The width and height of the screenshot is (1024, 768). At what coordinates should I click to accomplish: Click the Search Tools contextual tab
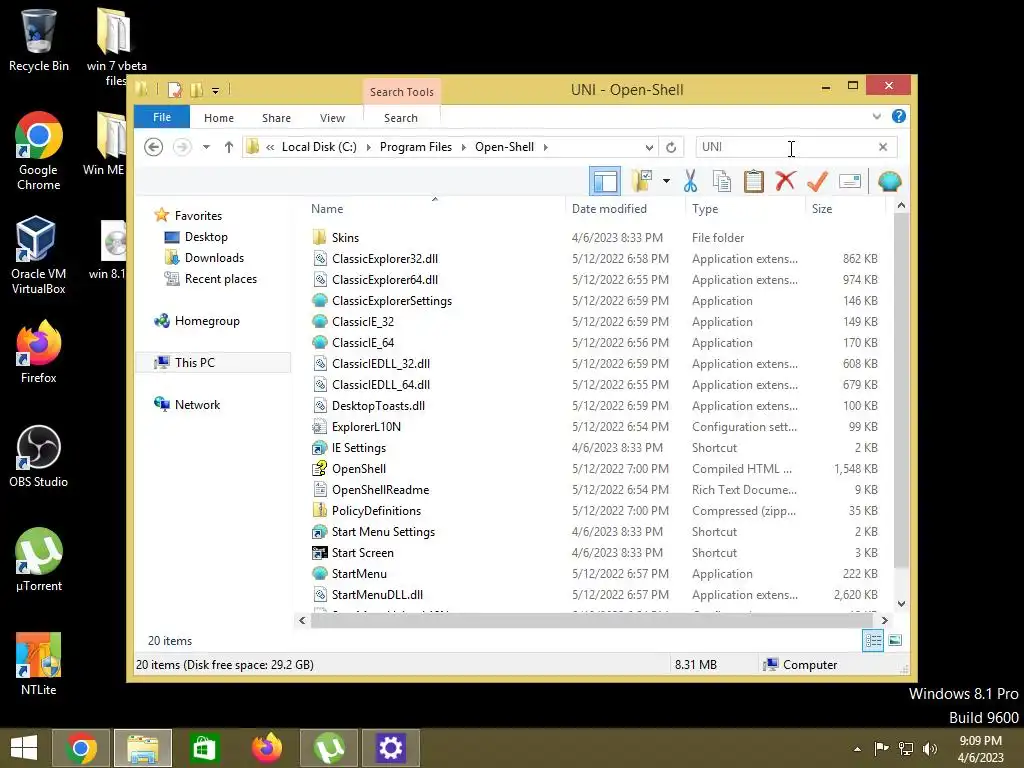click(x=402, y=92)
